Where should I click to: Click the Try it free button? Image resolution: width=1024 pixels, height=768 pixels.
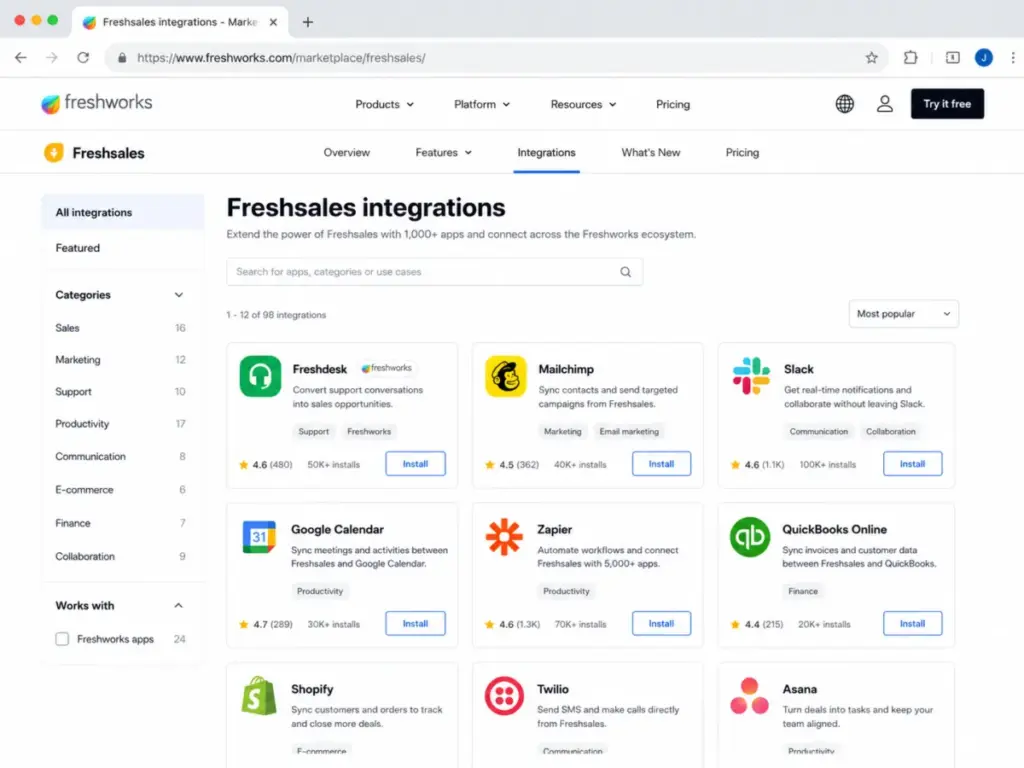(x=947, y=104)
